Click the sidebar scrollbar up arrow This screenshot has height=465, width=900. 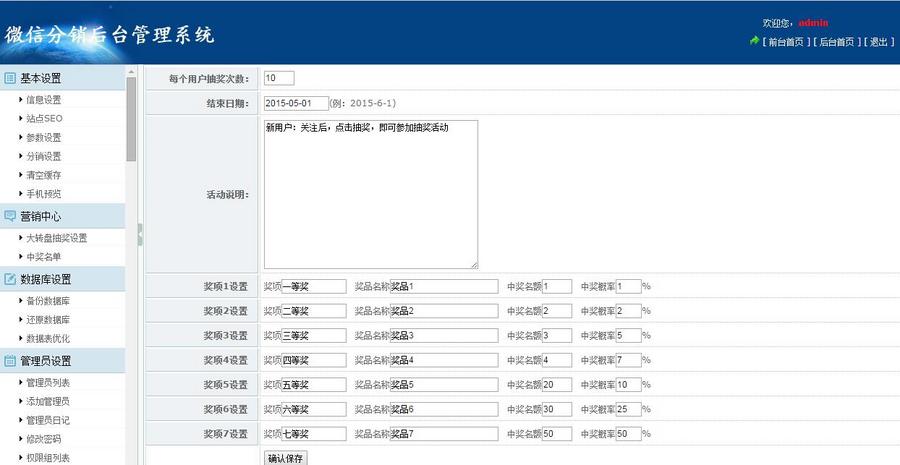point(131,71)
